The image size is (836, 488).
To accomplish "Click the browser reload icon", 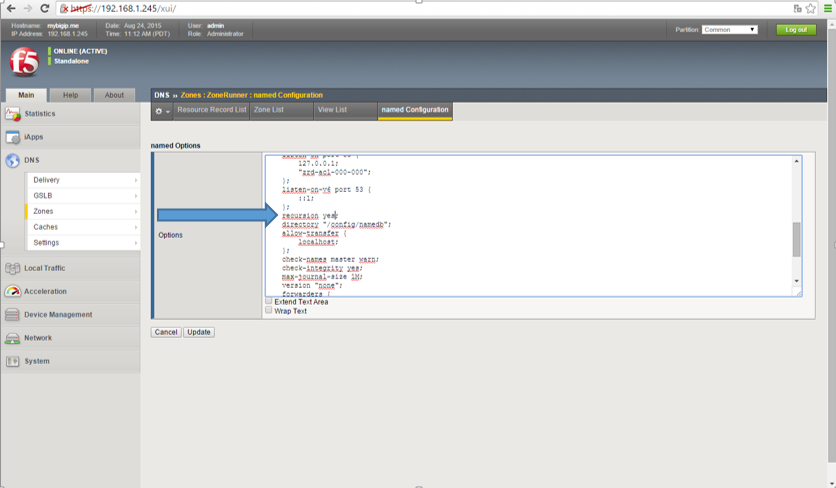I will 45,9.
